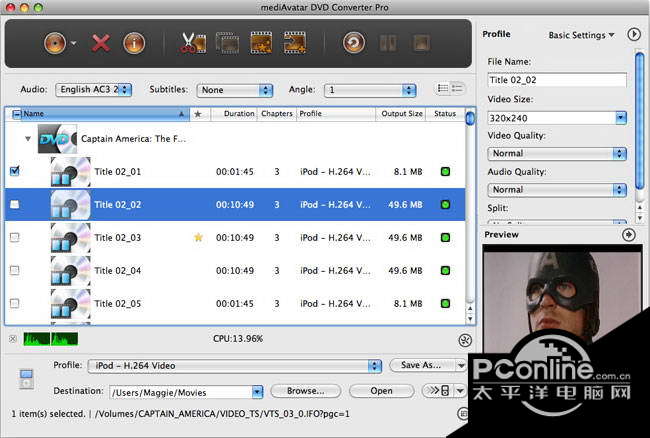650x438 pixels.
Task: Click the Profile column header
Action: [x=336, y=114]
